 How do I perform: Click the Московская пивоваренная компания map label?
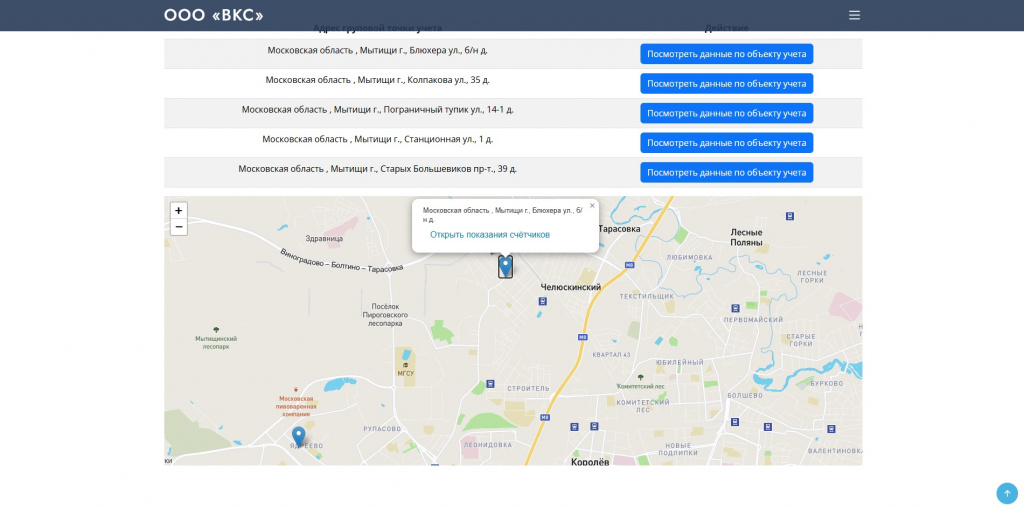[296, 405]
